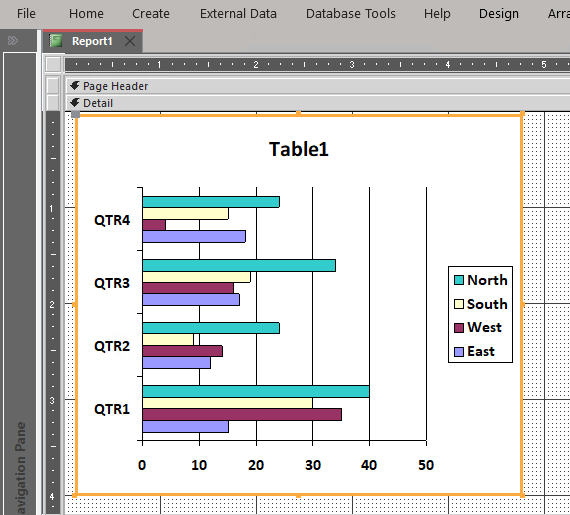The image size is (570, 515).
Task: Click the Page Header arrow icon
Action: [x=75, y=86]
